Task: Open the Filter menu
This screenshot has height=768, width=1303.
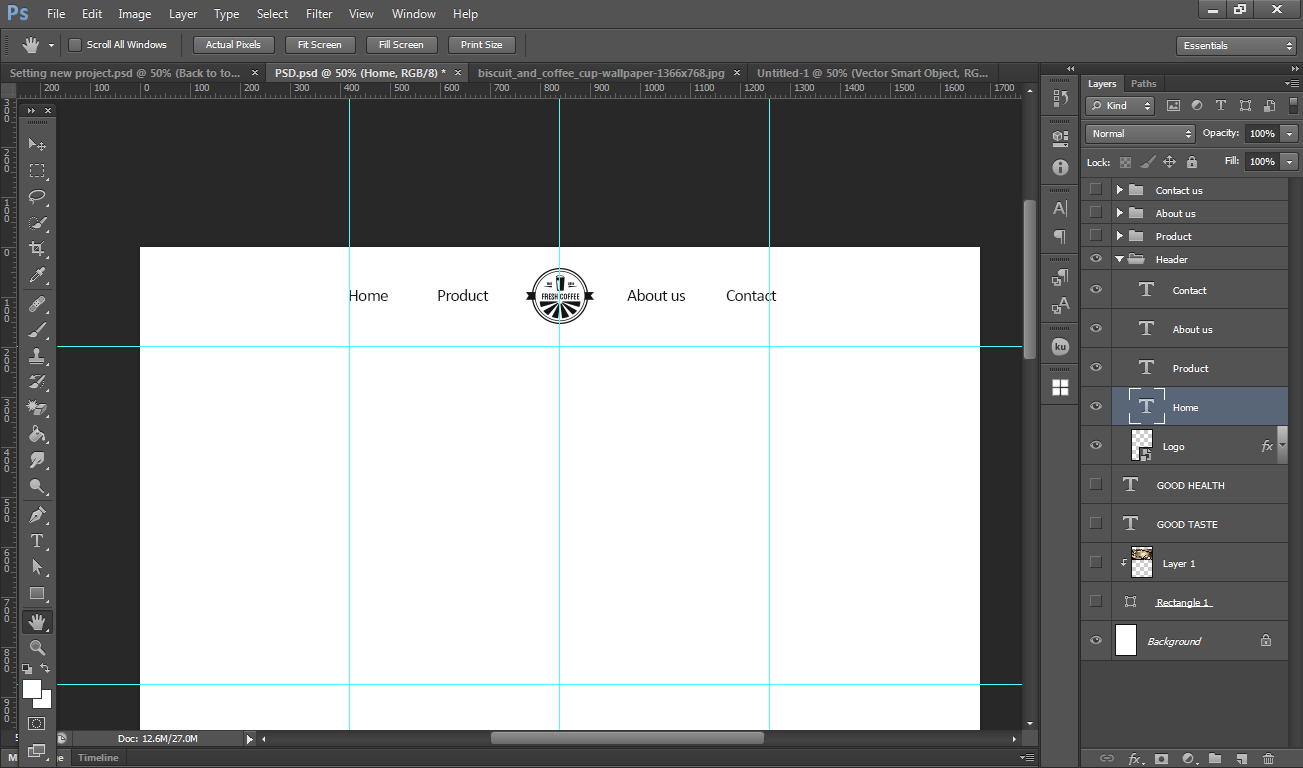Action: click(x=319, y=14)
